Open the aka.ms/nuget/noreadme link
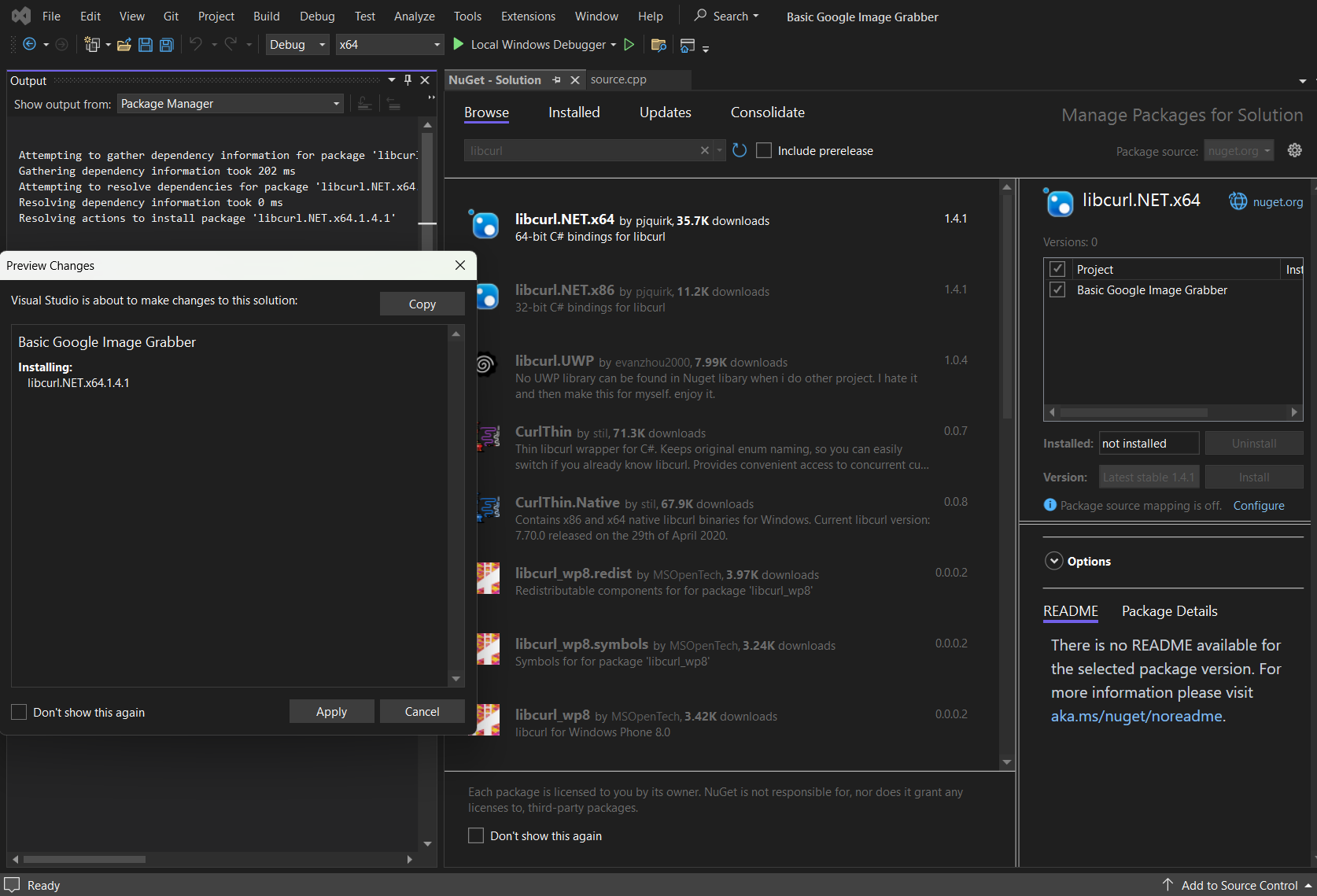 [1136, 716]
